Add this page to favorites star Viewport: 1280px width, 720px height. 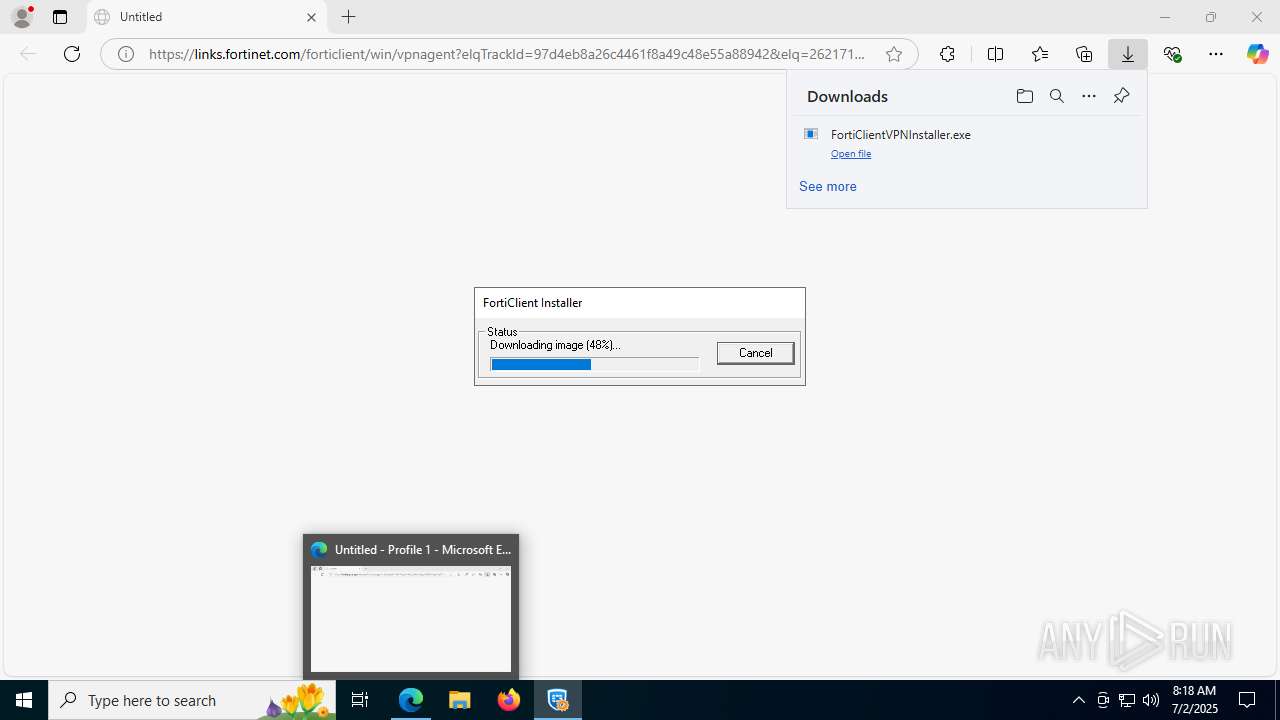pyautogui.click(x=894, y=54)
